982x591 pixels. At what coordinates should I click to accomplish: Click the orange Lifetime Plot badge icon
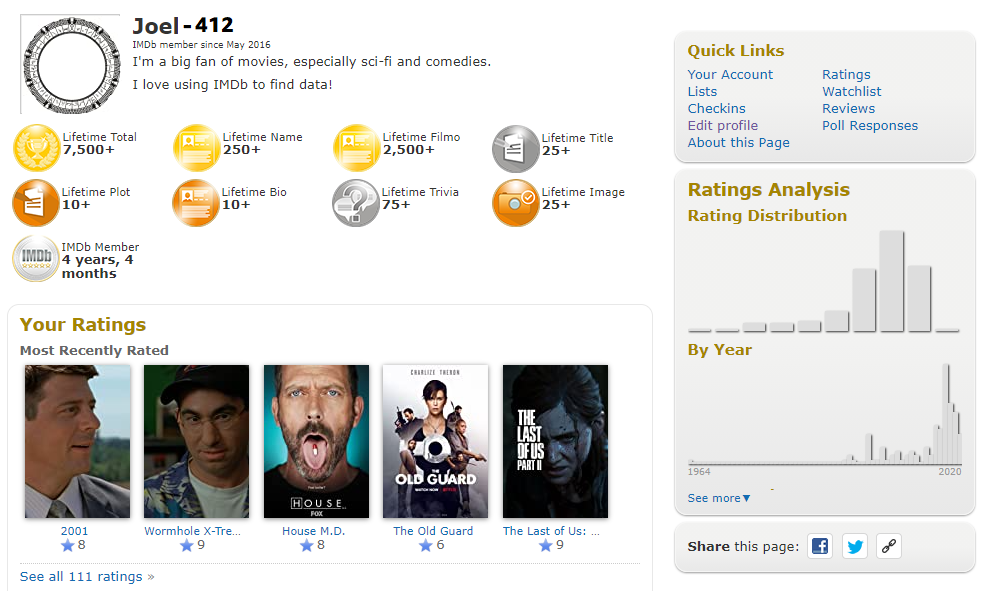[36, 203]
